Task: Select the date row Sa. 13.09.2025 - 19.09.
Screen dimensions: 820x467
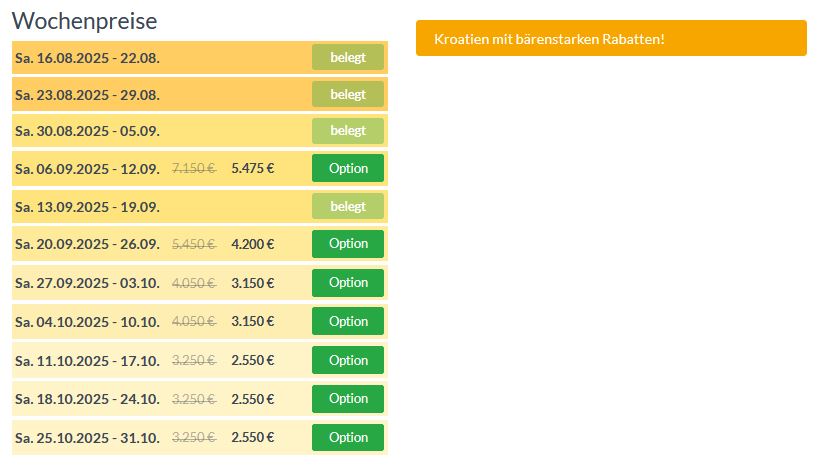Action: coord(87,207)
